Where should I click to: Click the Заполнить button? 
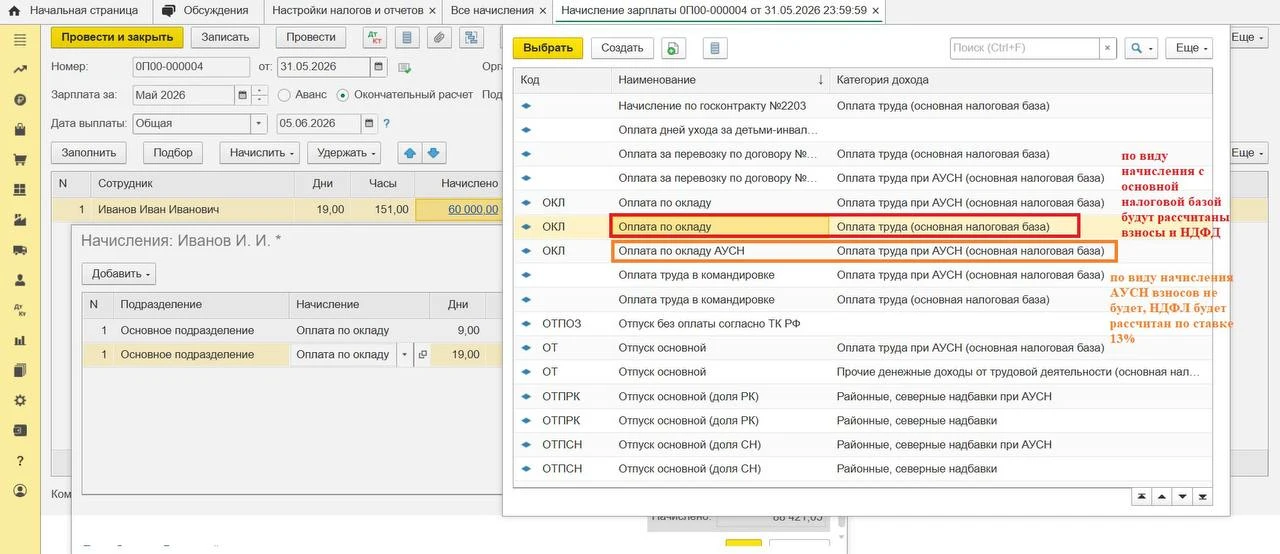coord(91,153)
